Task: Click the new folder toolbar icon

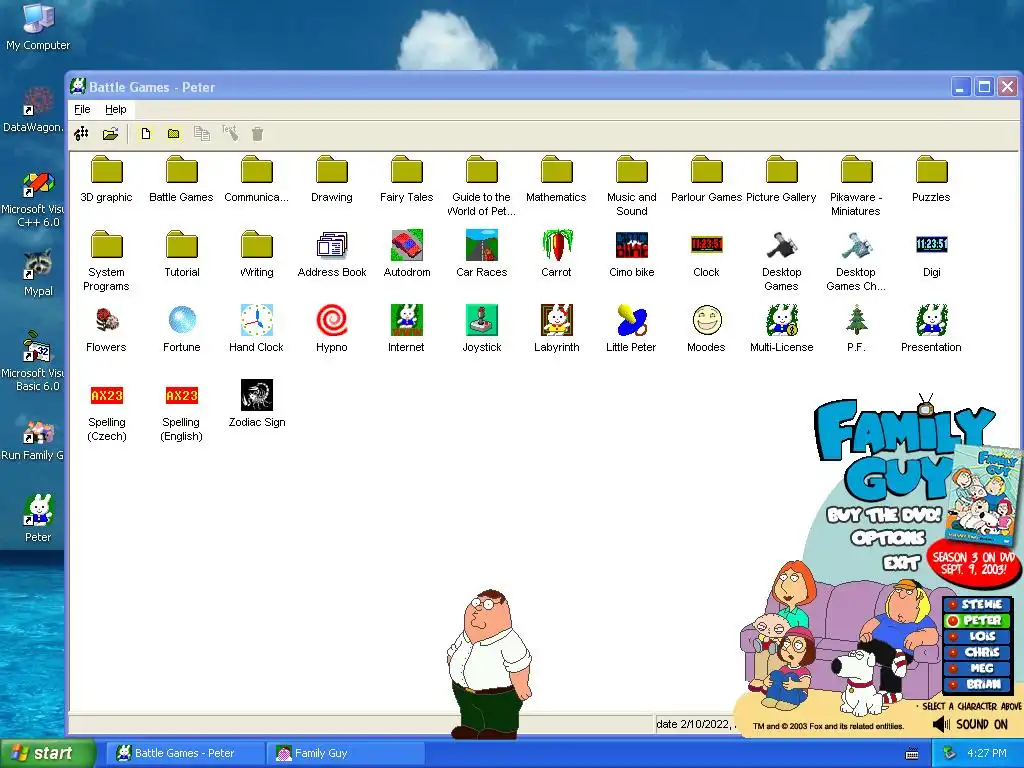Action: (x=174, y=134)
